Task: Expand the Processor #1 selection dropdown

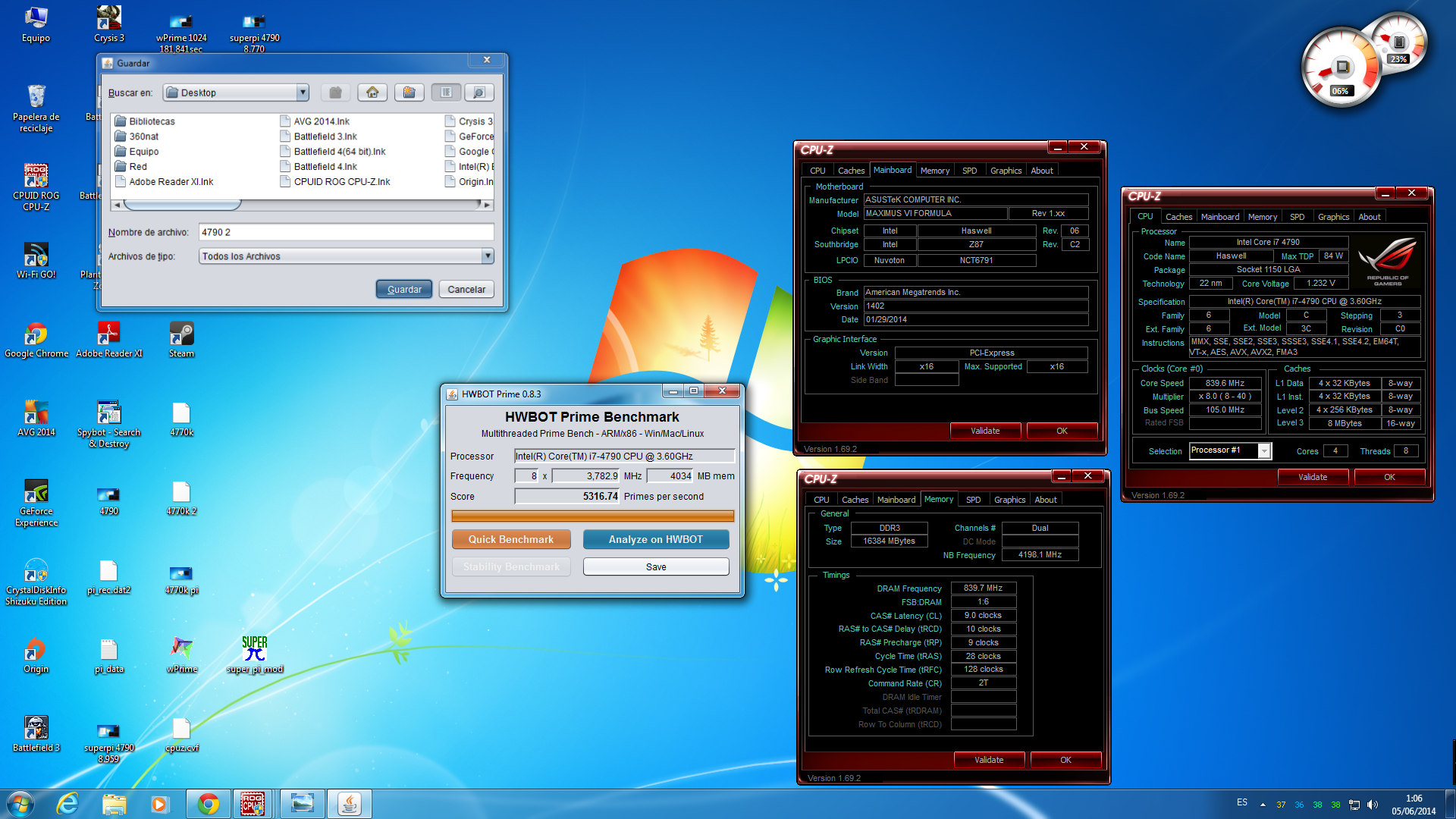Action: (1263, 450)
